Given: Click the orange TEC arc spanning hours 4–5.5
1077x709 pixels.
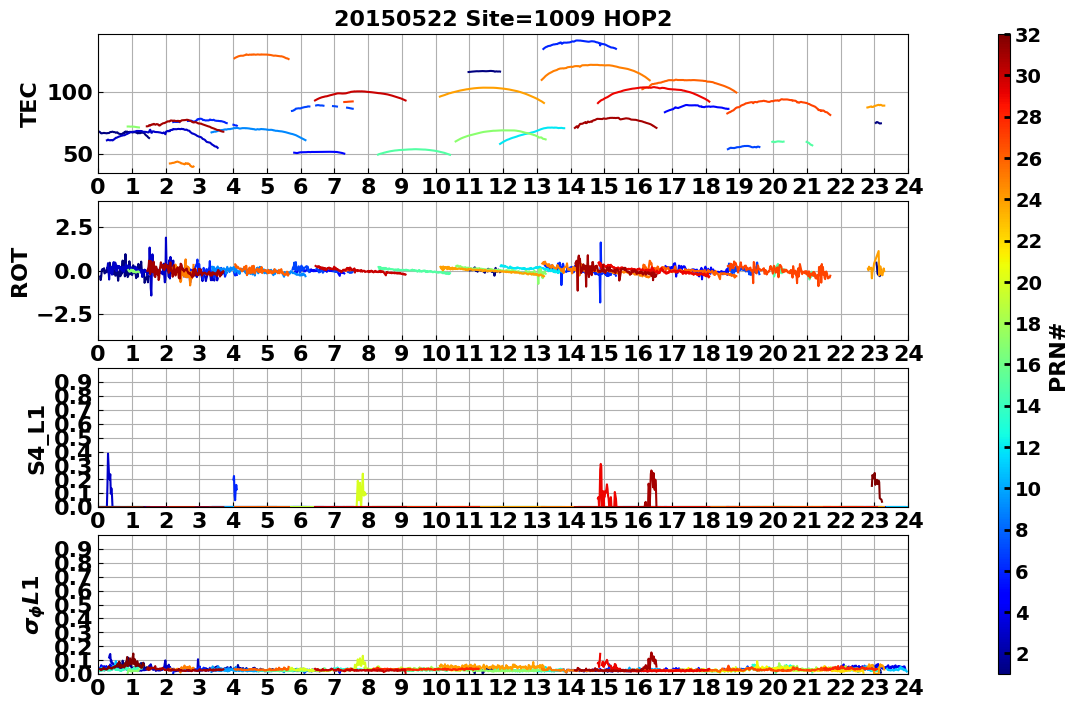Looking at the screenshot, I should (x=261, y=55).
